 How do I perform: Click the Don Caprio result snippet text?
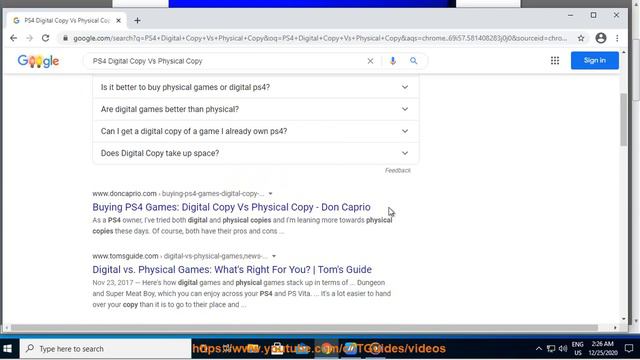242,226
